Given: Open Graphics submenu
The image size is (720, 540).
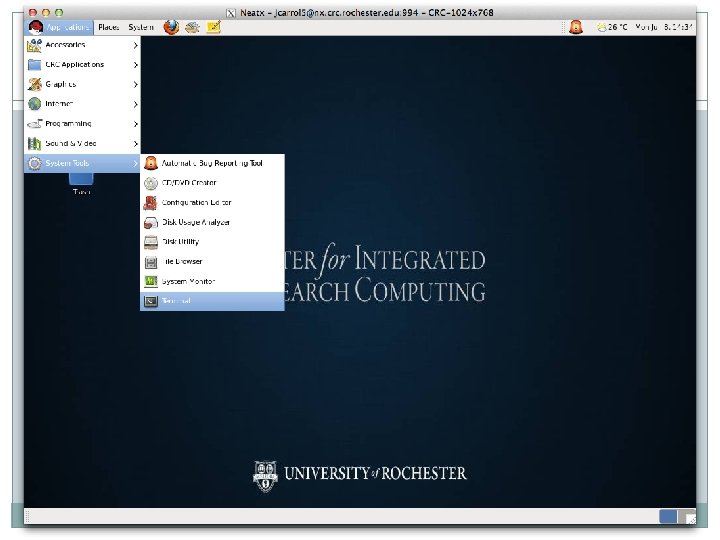Looking at the screenshot, I should 83,84.
